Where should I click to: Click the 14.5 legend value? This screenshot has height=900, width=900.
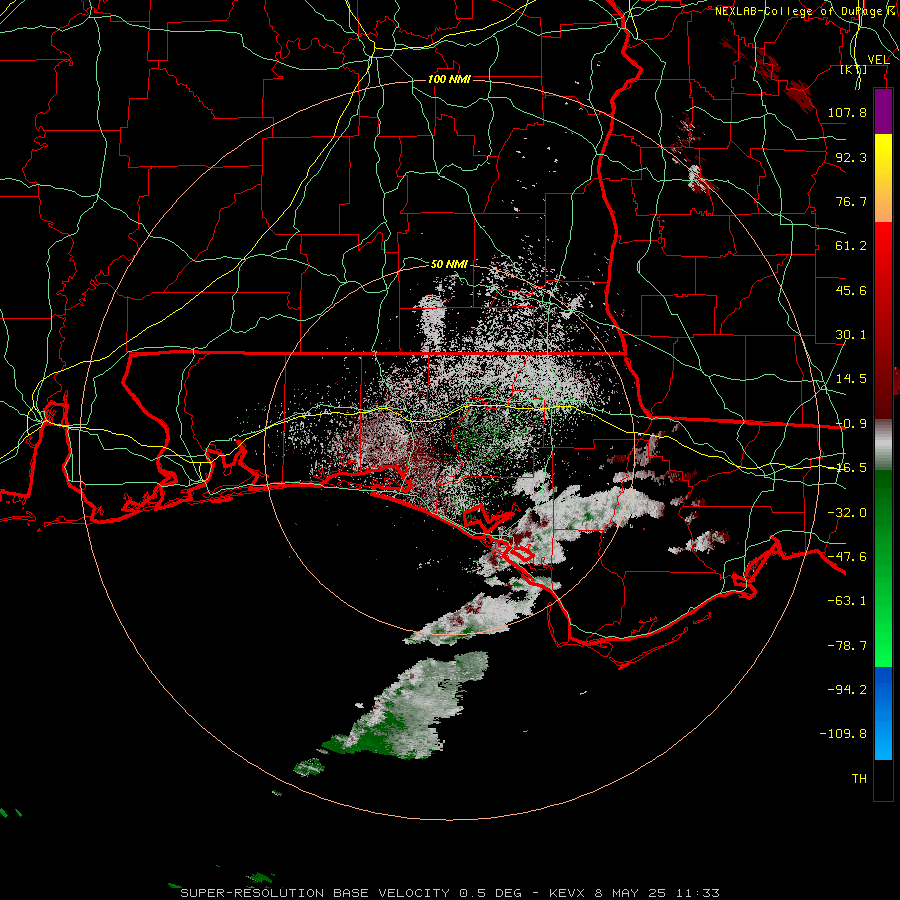tap(851, 379)
